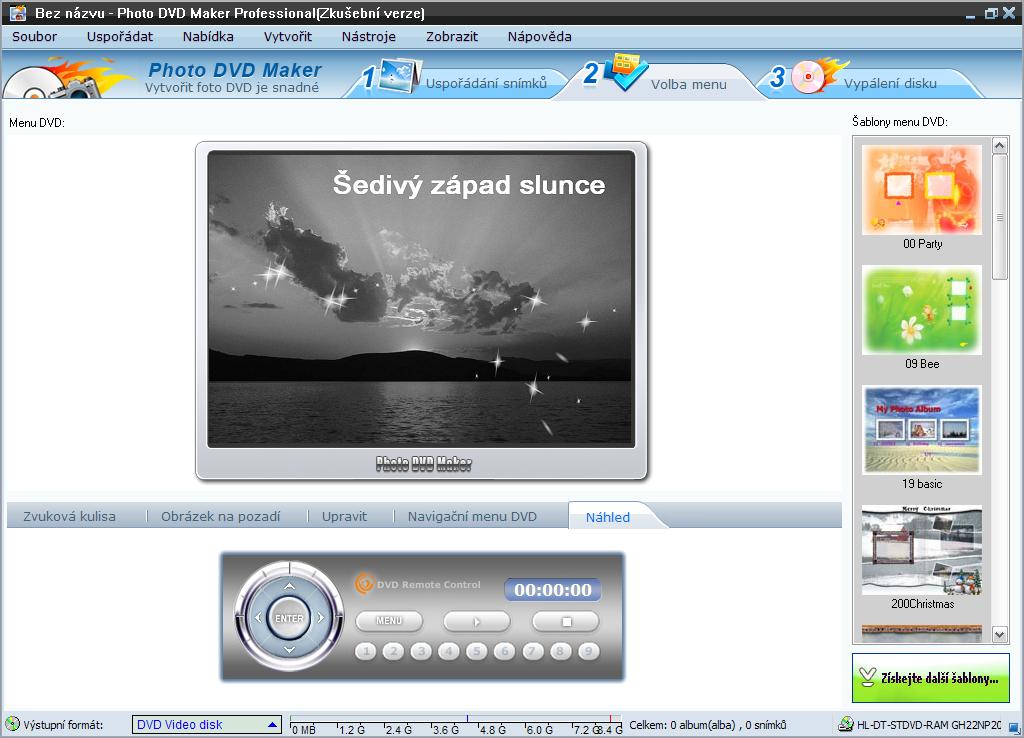Viewport: 1024px width, 738px height.
Task: Go to step 1 Uspořádání snímků
Action: pos(486,83)
